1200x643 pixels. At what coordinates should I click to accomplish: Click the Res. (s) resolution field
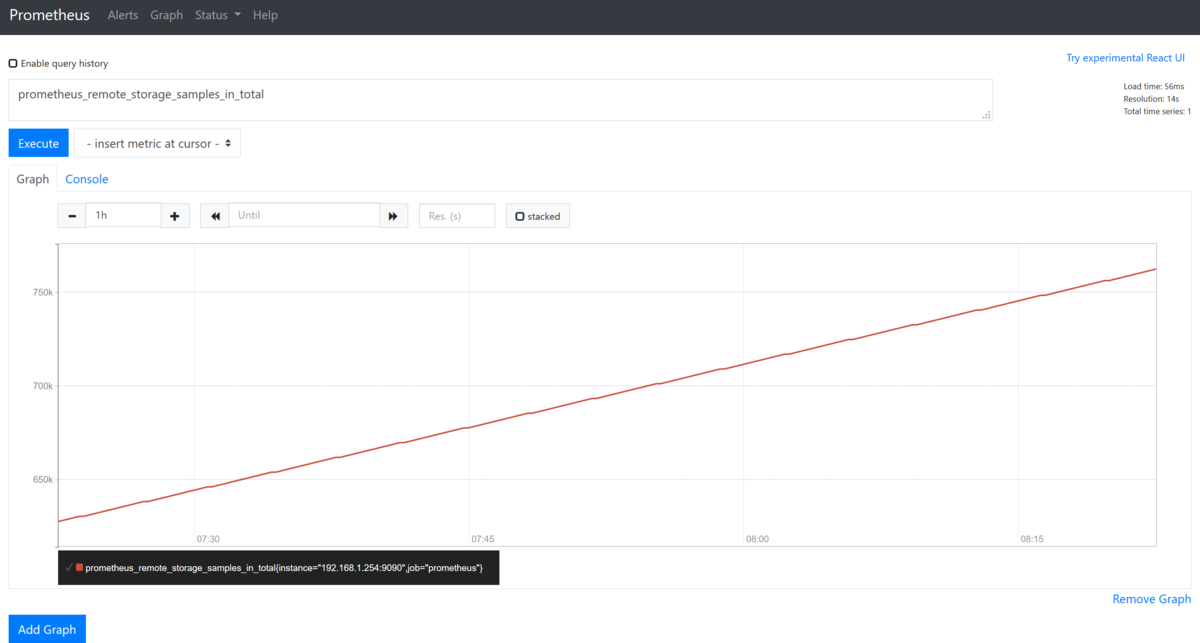point(457,215)
